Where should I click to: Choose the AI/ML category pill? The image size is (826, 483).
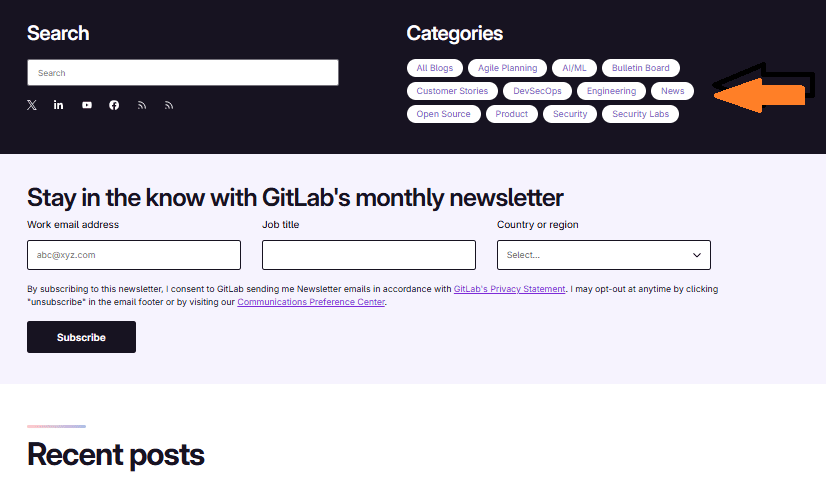[x=574, y=68]
